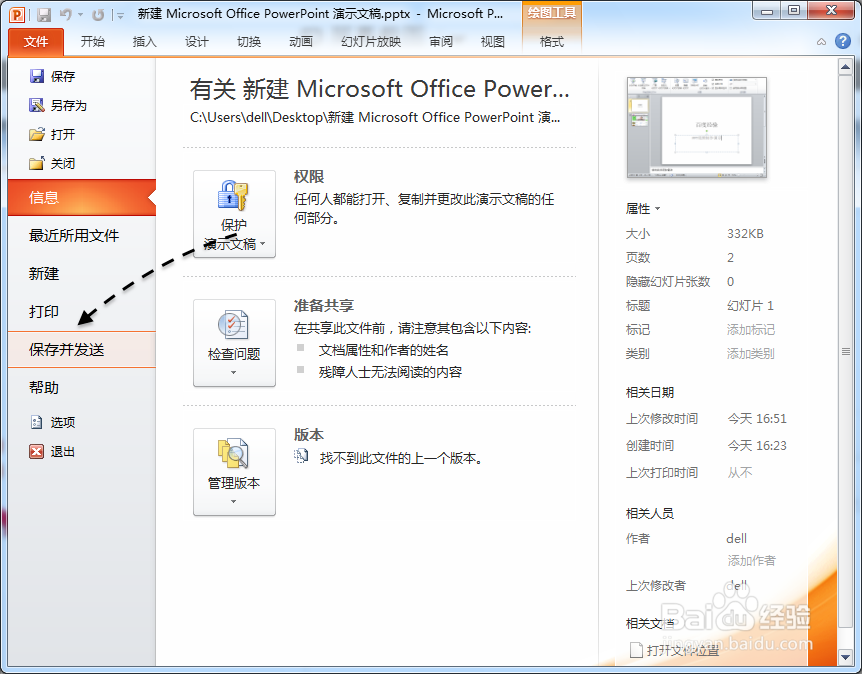Open the Customize Quick Access Toolbar dropdown
The image size is (862, 674).
point(120,15)
